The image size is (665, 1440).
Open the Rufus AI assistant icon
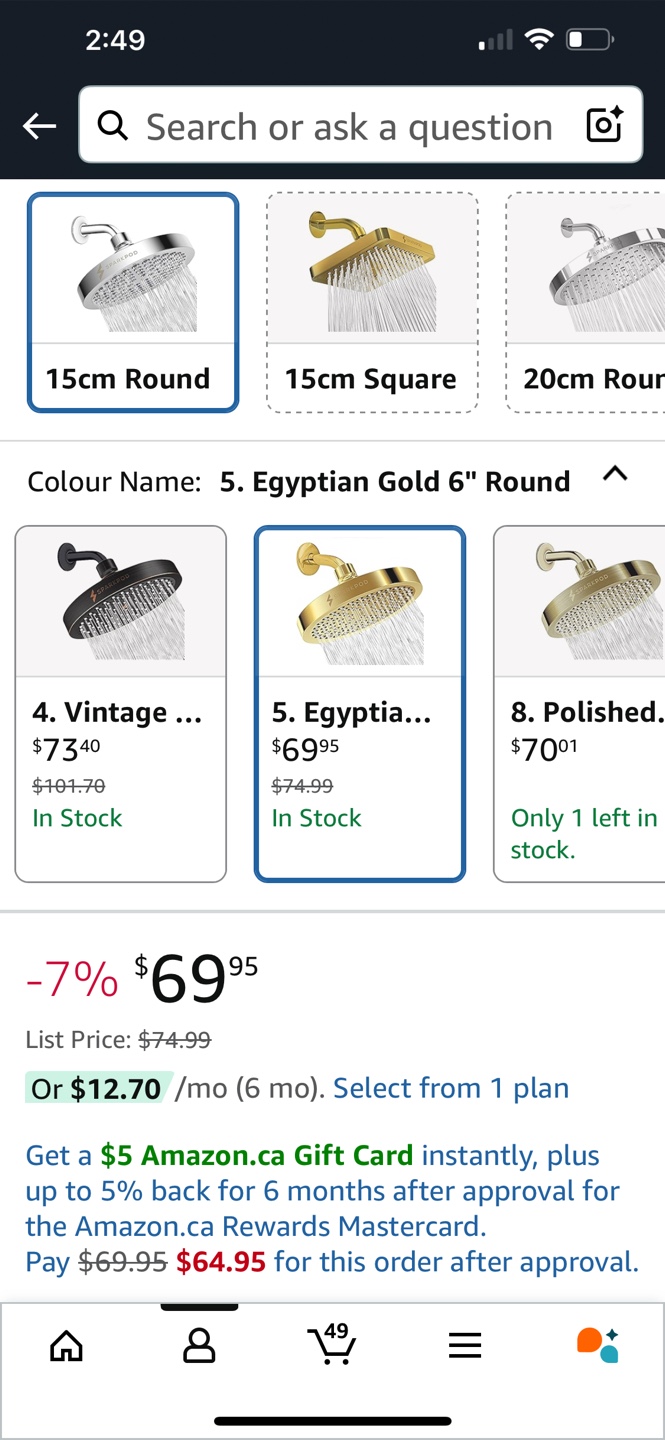(598, 1345)
